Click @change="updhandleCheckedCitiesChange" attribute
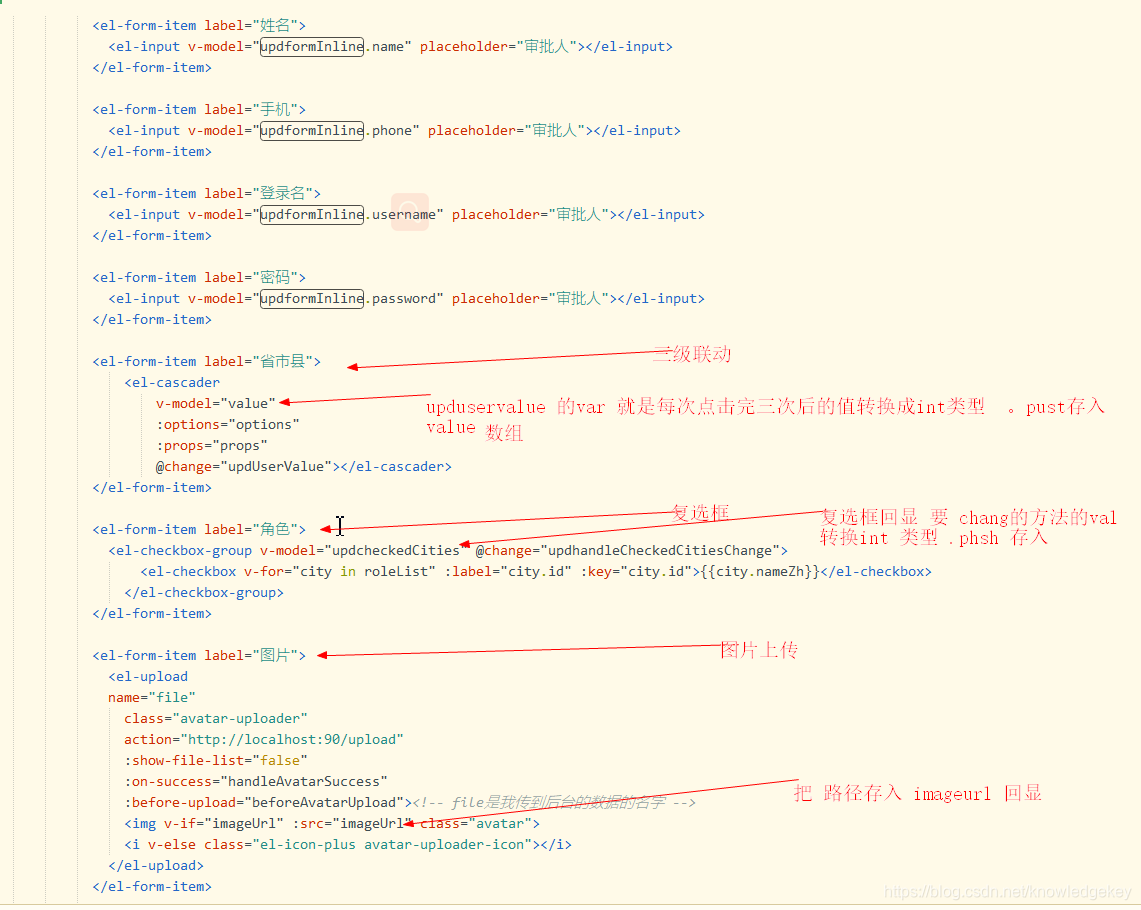 (x=627, y=551)
